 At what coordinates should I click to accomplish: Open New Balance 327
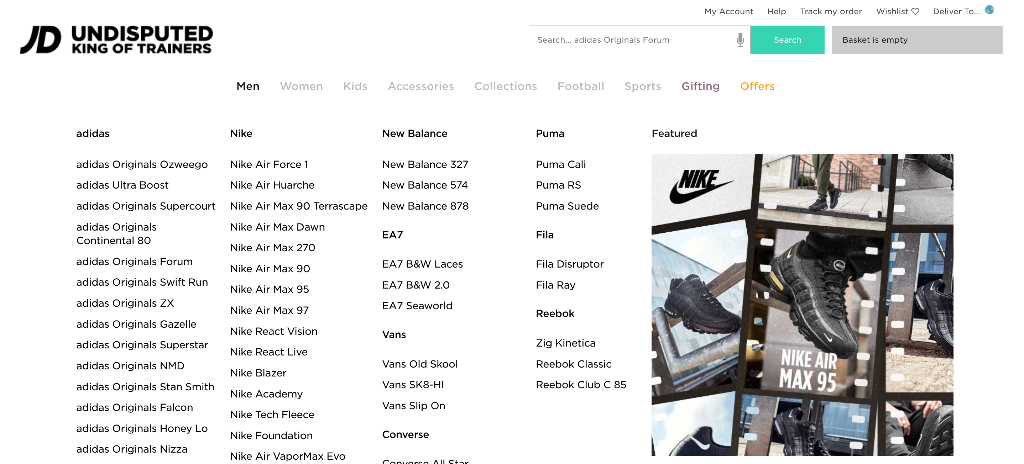point(425,165)
